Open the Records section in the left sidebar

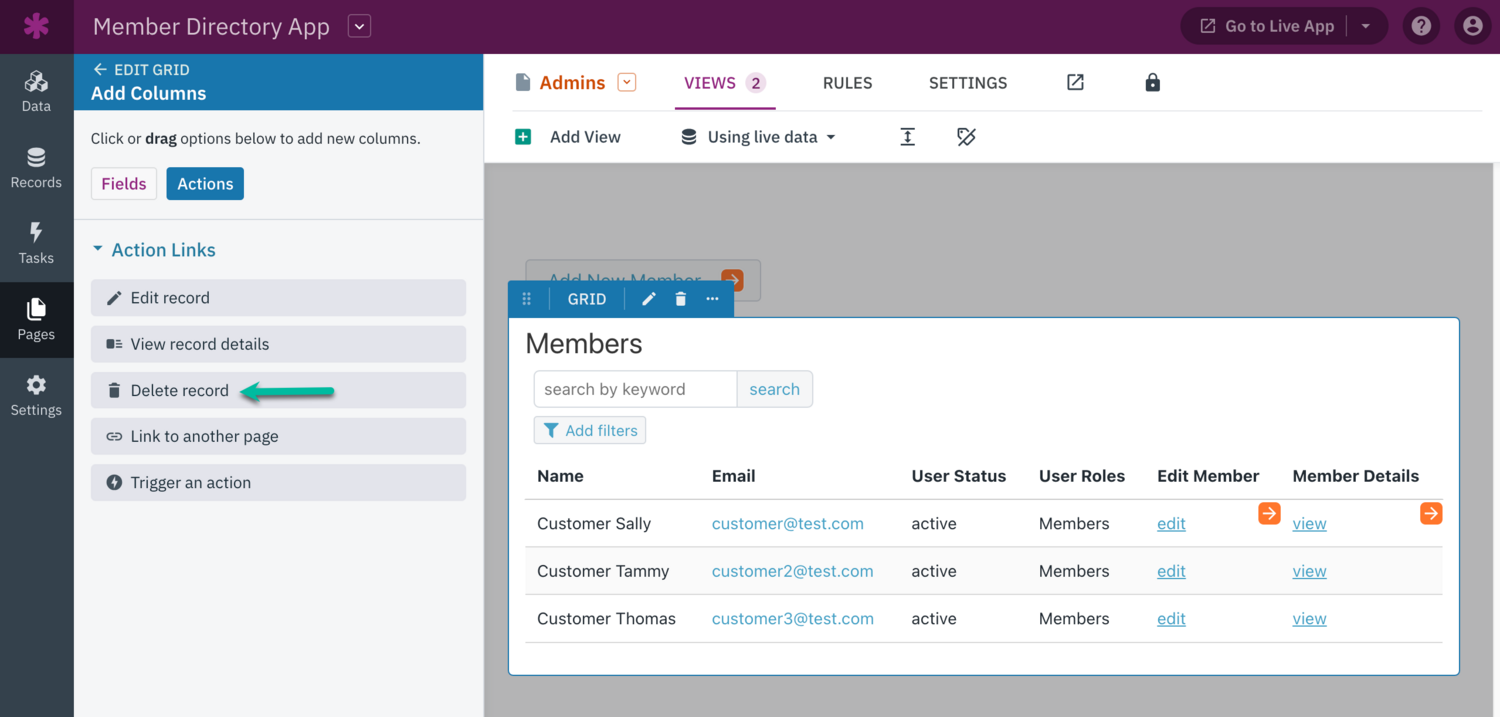point(37,166)
